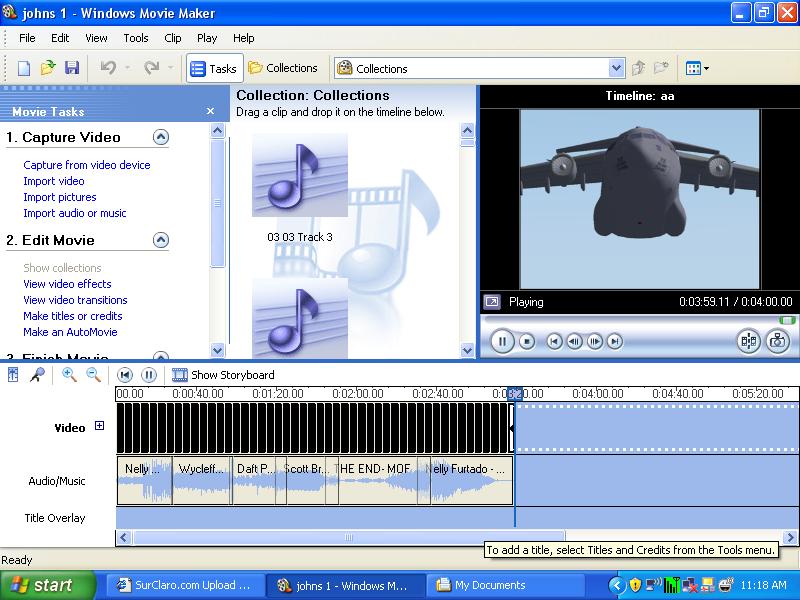Switch to SurClaro.com Upload taskbar window
This screenshot has height=600, width=800.
click(185, 585)
